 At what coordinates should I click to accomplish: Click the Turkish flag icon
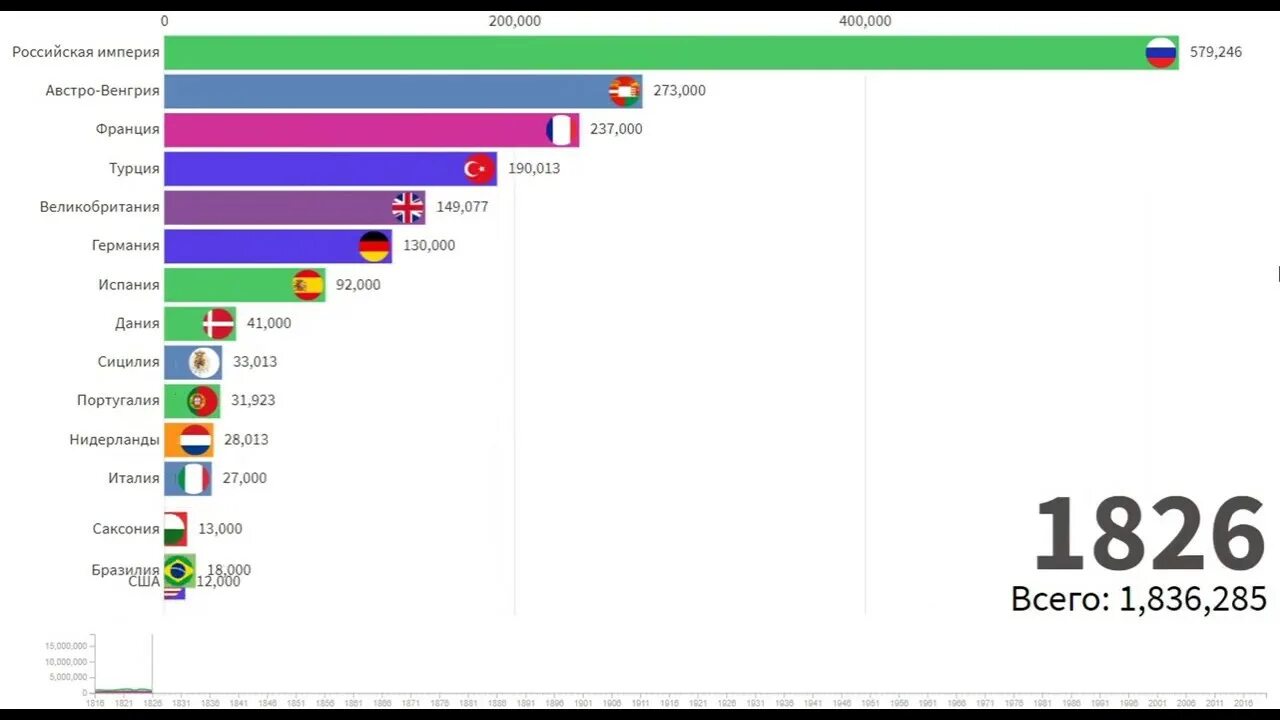479,169
